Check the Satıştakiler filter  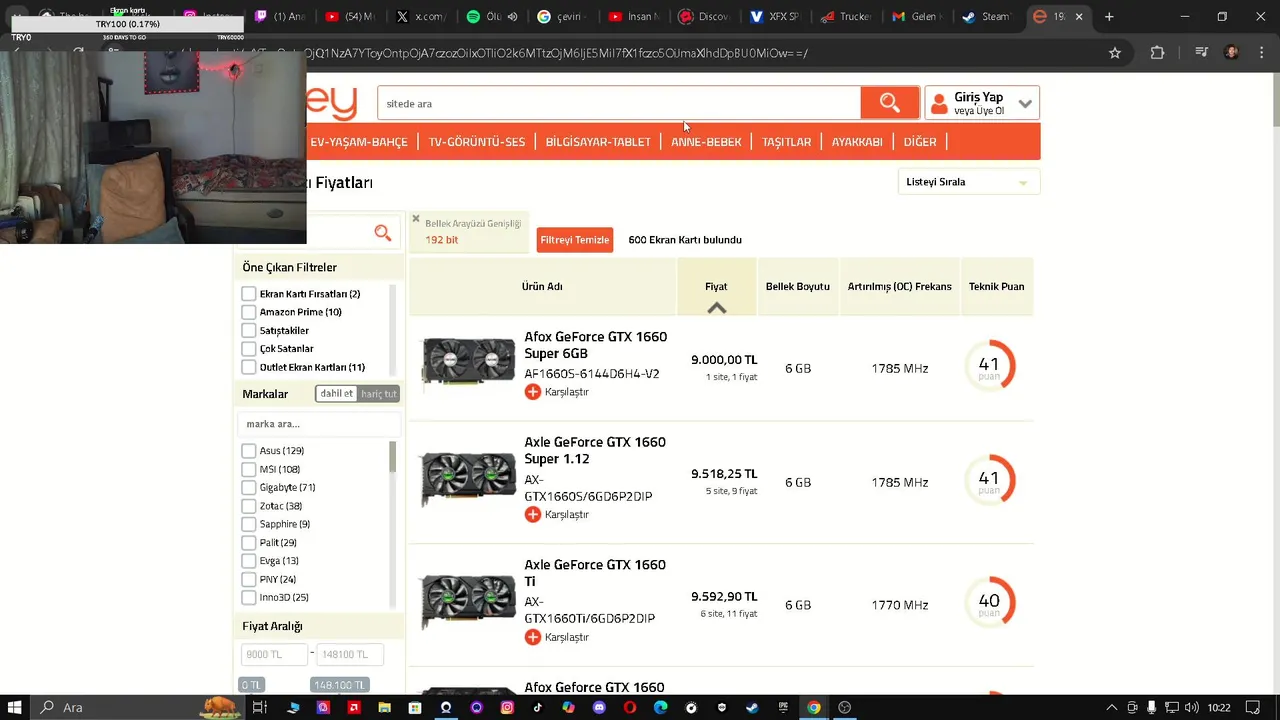coord(249,330)
